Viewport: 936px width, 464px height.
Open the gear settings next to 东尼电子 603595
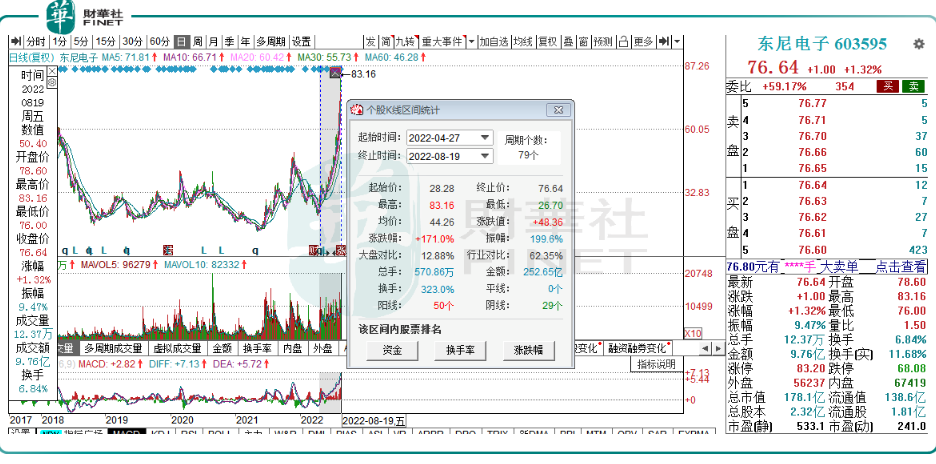pyautogui.click(x=919, y=44)
